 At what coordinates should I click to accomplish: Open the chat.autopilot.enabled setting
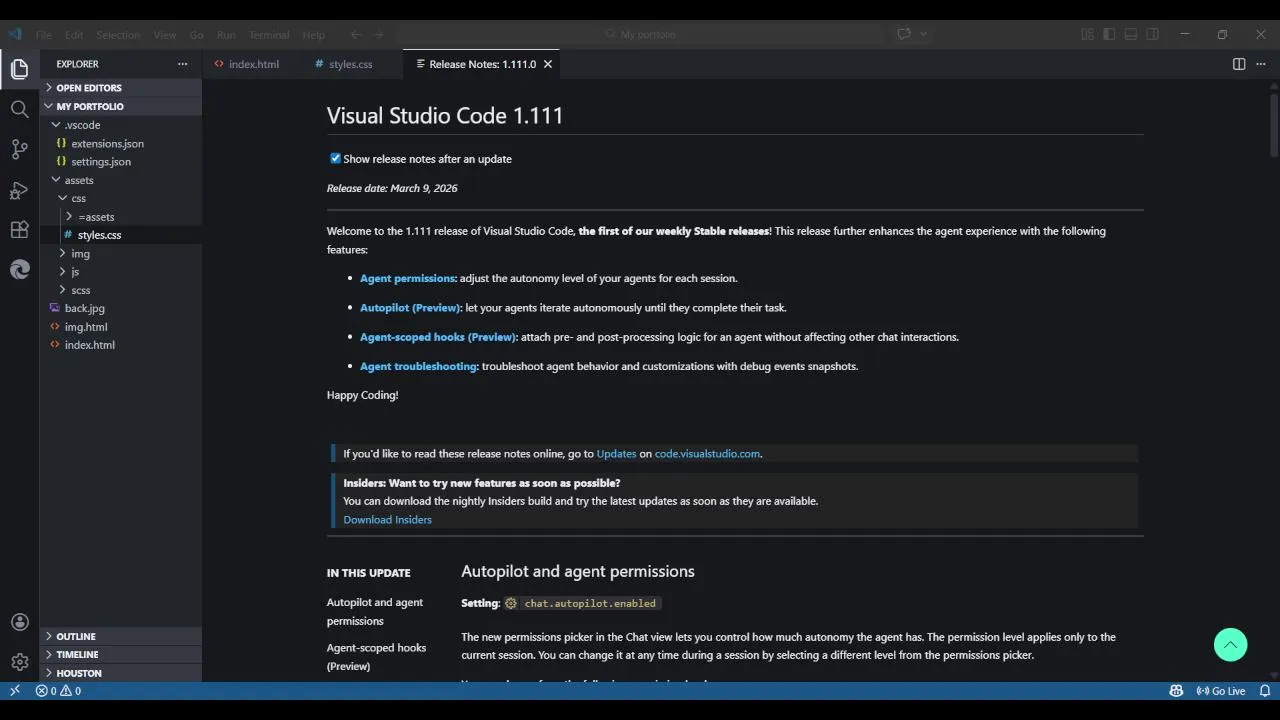click(x=590, y=604)
